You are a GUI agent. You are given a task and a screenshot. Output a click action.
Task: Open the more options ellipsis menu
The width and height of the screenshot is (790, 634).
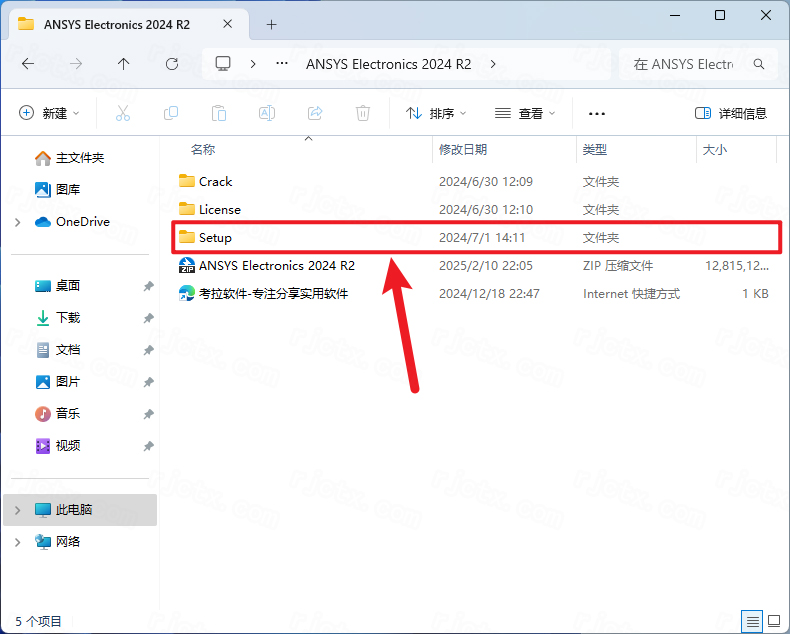pos(597,114)
